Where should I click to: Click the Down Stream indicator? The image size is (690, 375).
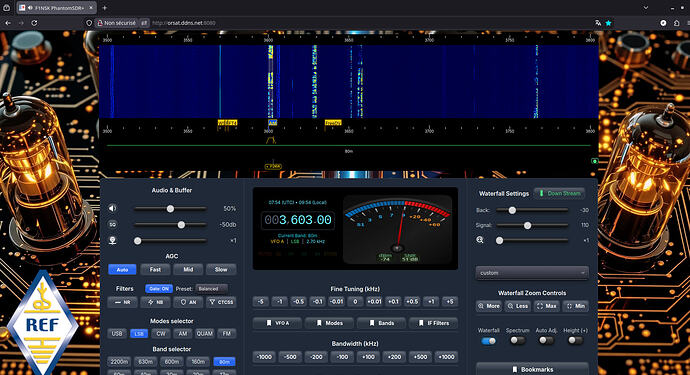[x=559, y=193]
